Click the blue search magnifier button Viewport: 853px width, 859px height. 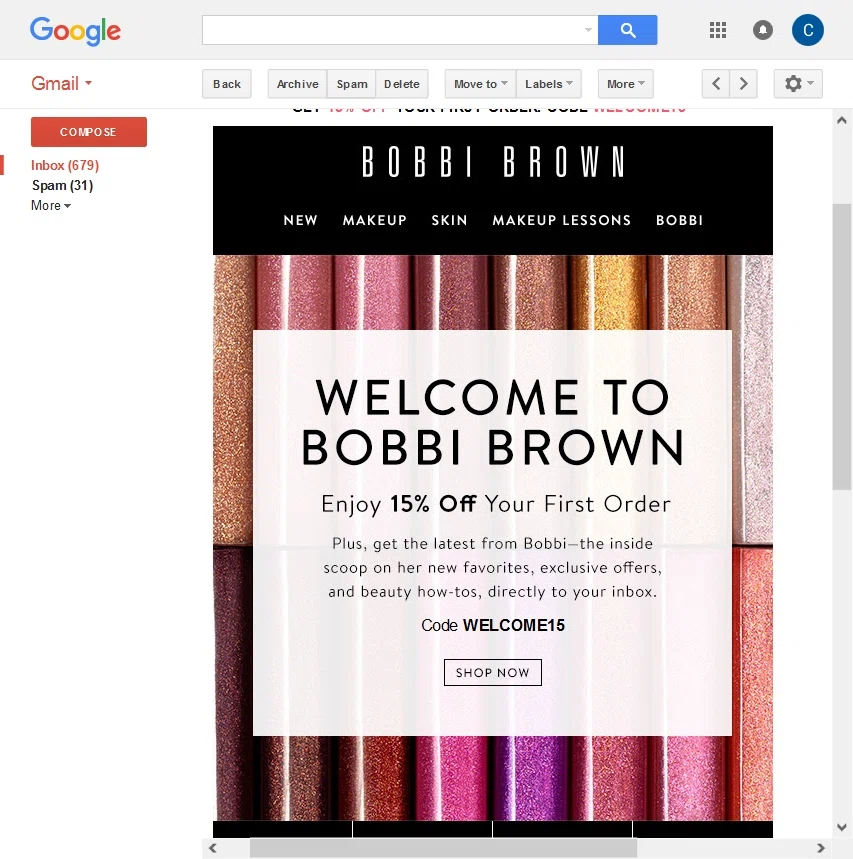point(627,30)
